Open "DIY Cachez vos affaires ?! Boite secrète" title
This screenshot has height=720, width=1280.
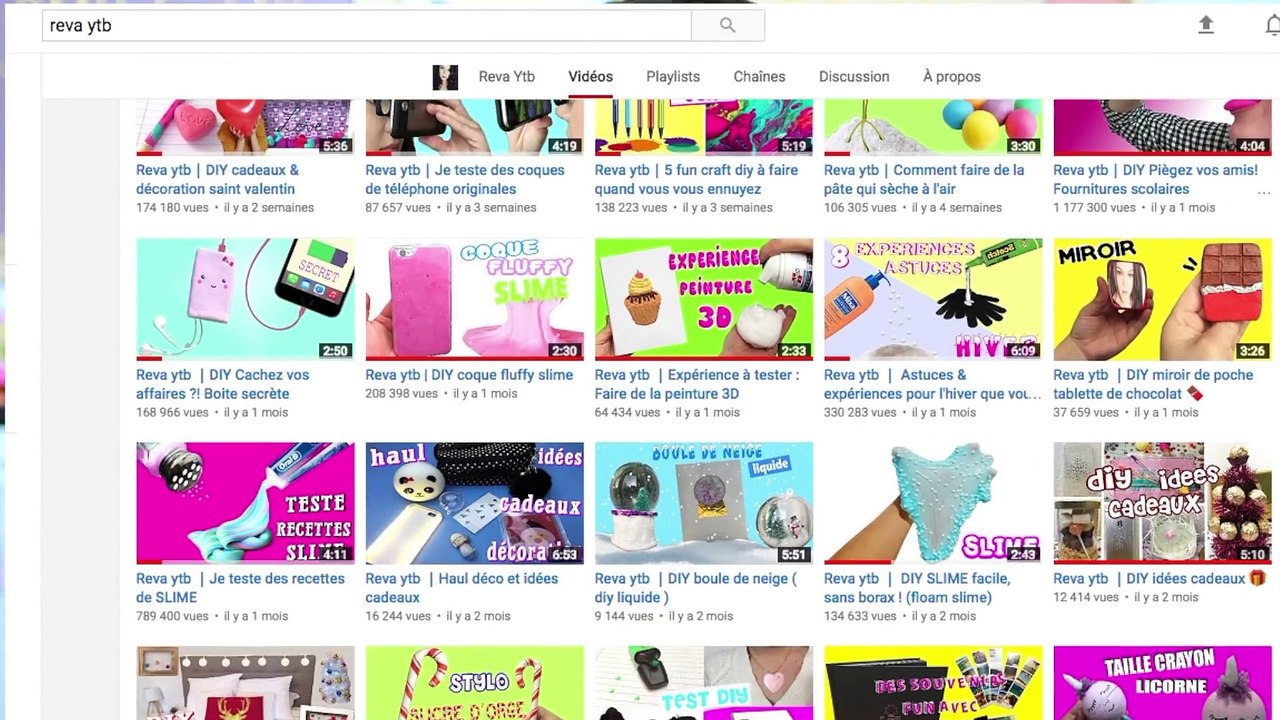[222, 384]
